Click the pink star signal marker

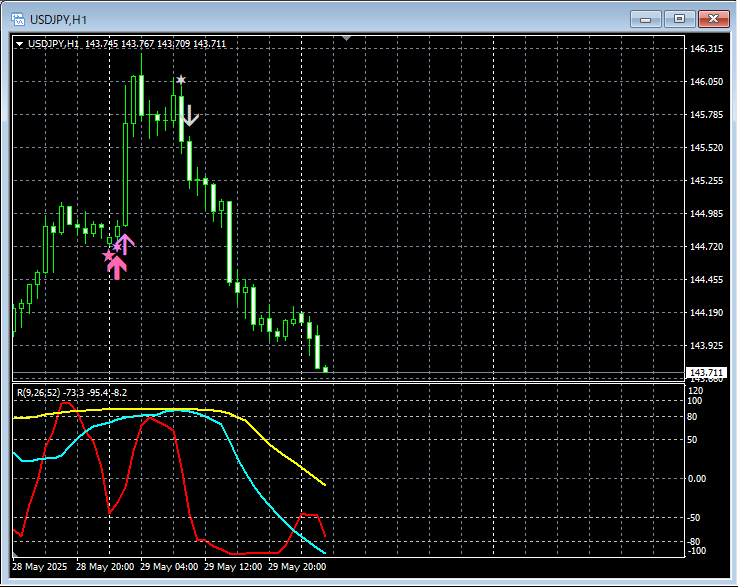coord(108,256)
